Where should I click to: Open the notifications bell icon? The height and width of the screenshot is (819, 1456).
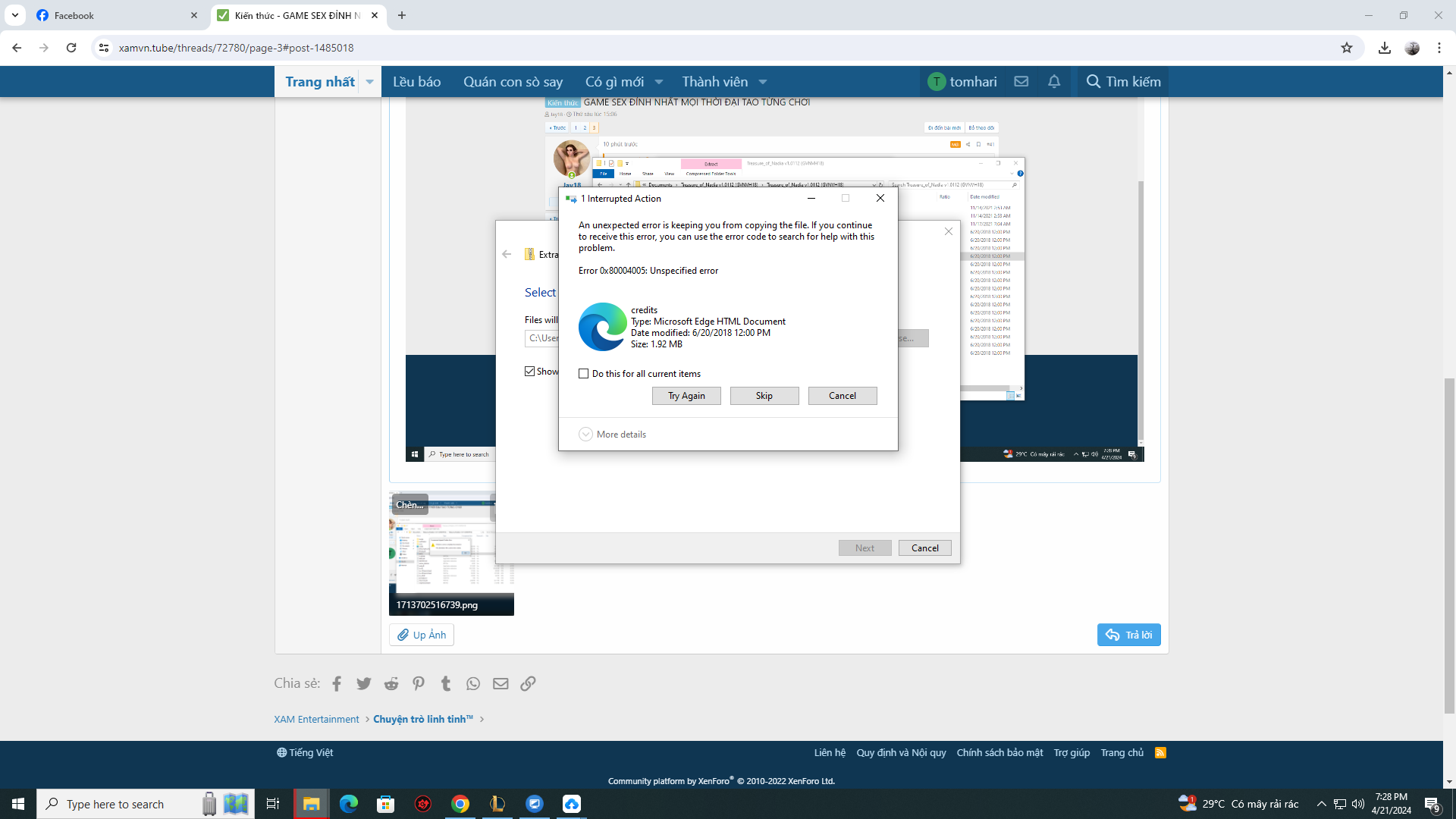point(1054,82)
